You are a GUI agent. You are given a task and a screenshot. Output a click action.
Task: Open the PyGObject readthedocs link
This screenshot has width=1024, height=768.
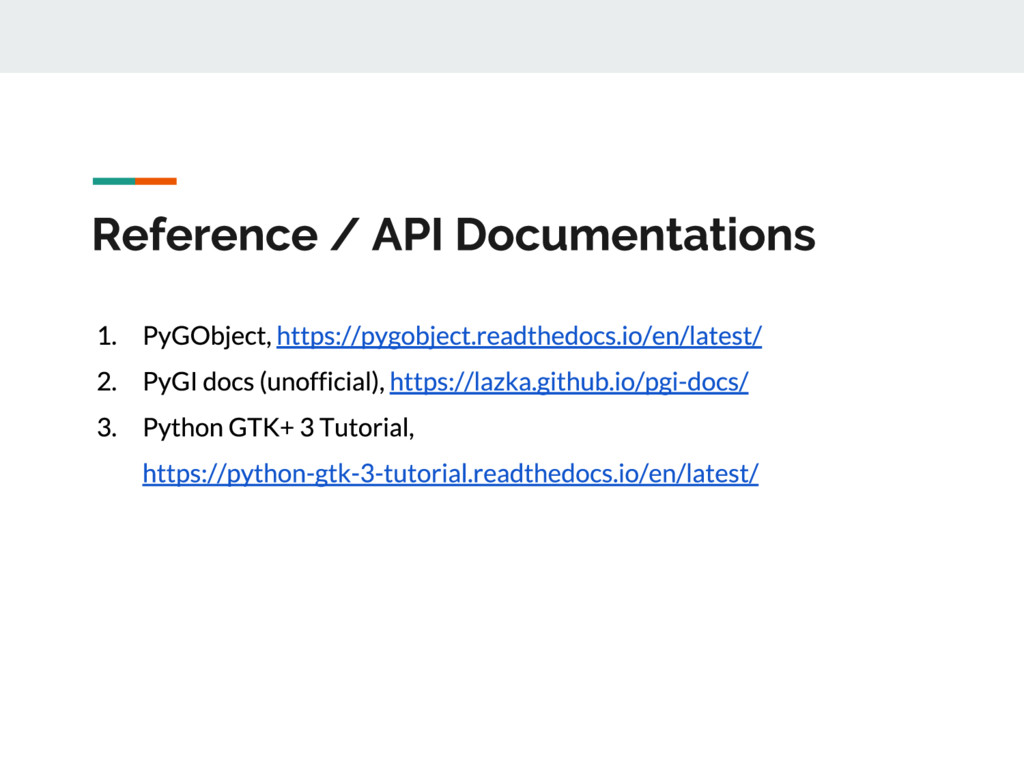[519, 336]
